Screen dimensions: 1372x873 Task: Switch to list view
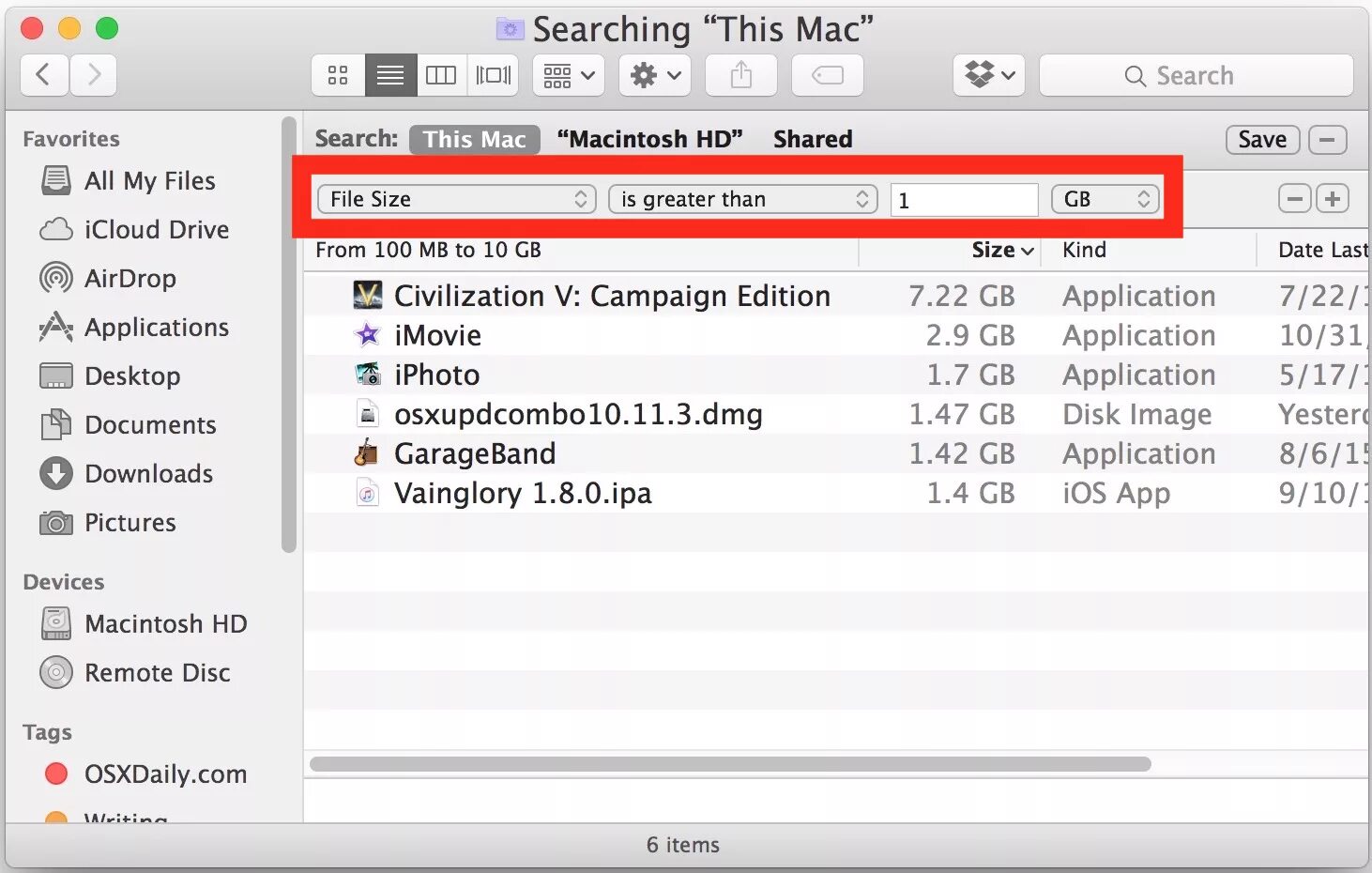tap(390, 75)
